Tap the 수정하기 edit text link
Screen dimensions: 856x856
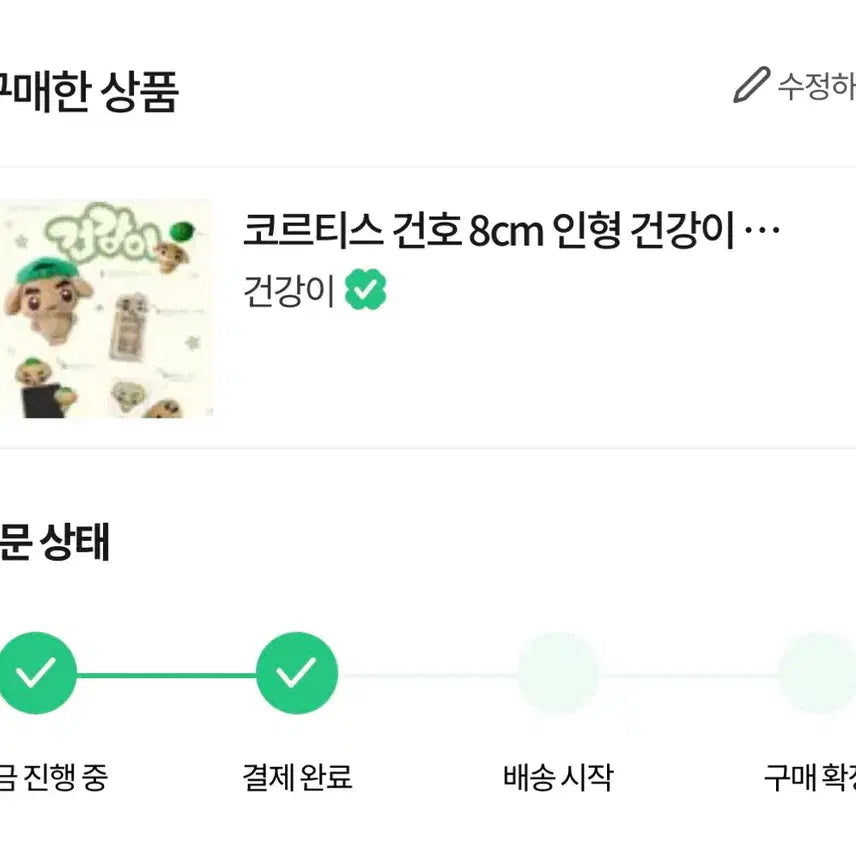coord(817,86)
